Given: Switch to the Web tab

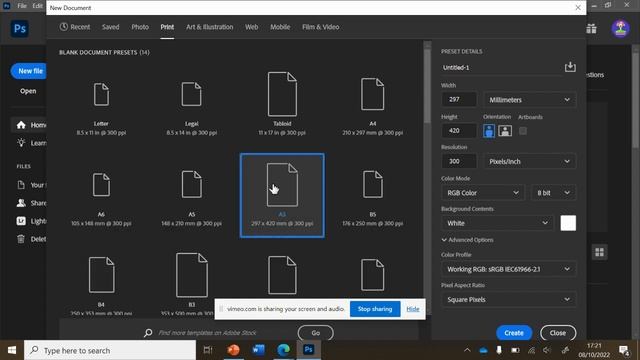Looking at the screenshot, I should 251,27.
